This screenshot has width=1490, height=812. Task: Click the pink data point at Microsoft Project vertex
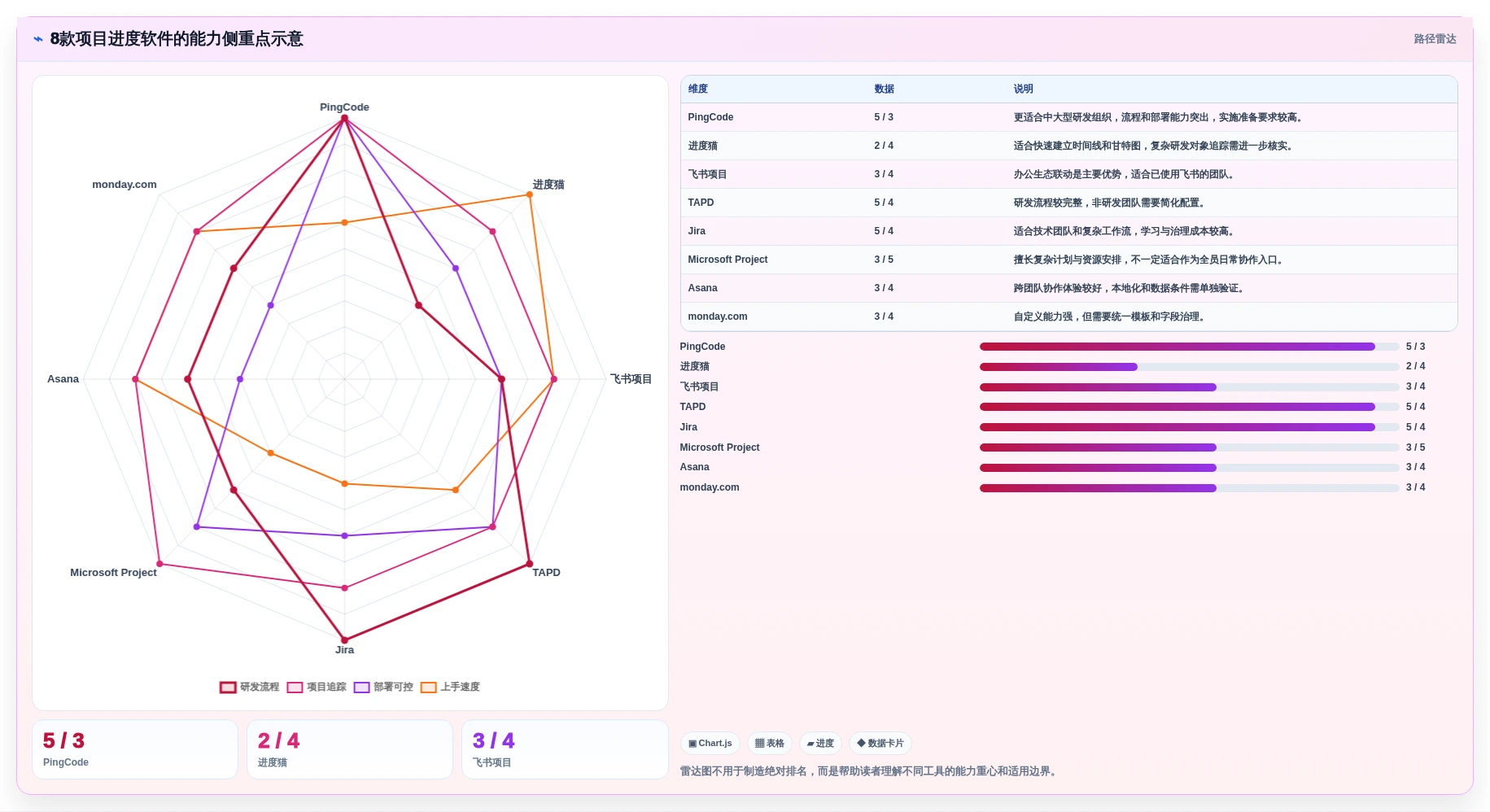point(159,564)
